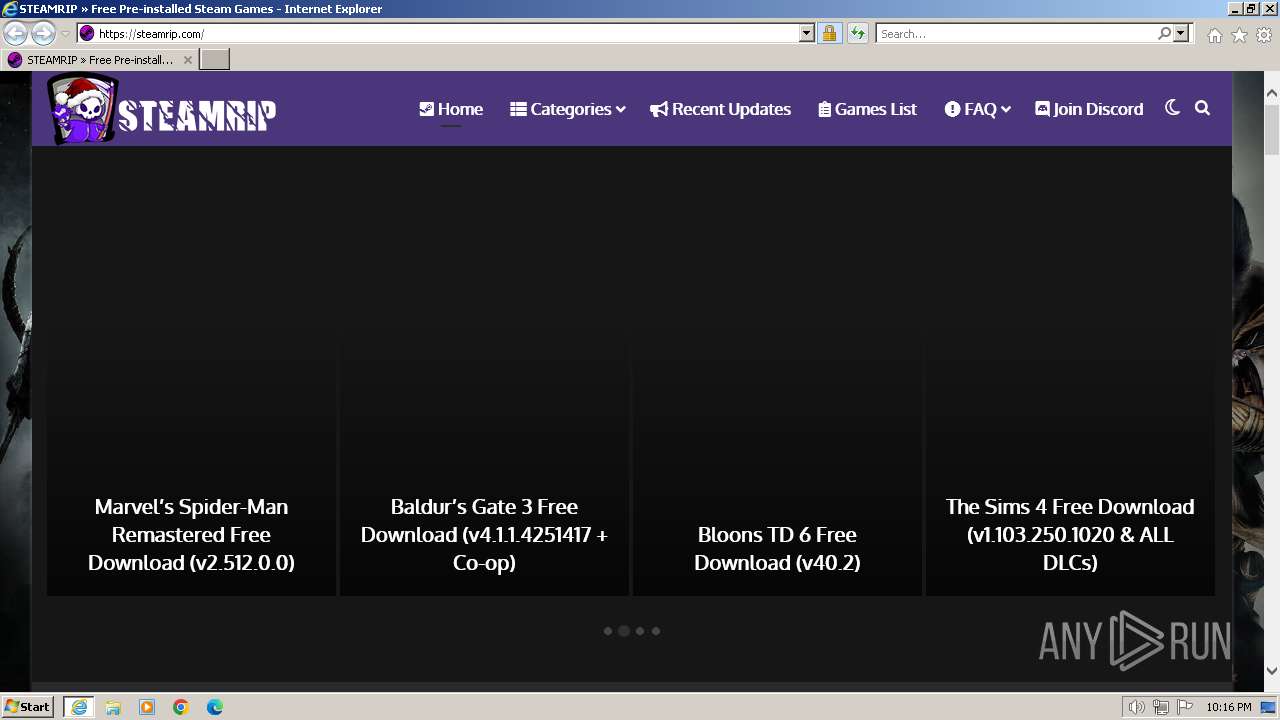Screen dimensions: 1280x720
Task: Click Join Discord link
Action: pyautogui.click(x=1089, y=109)
